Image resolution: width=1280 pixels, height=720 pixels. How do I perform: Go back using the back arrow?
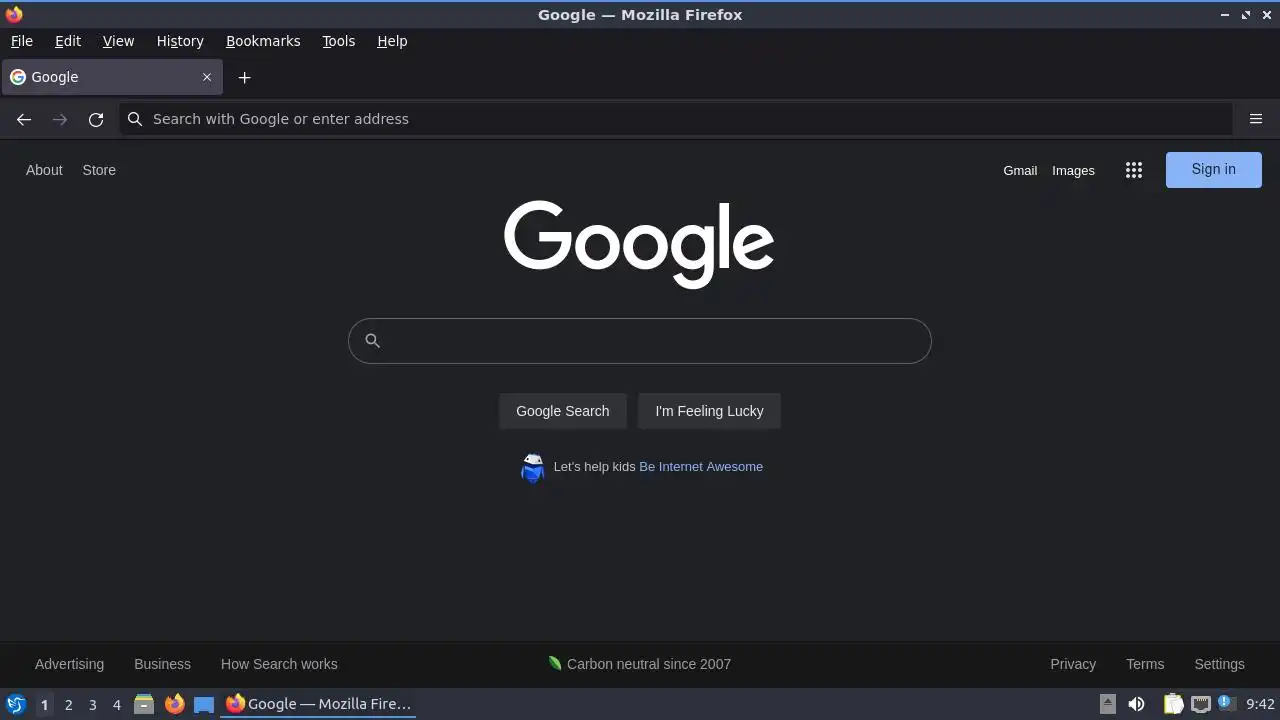(24, 119)
